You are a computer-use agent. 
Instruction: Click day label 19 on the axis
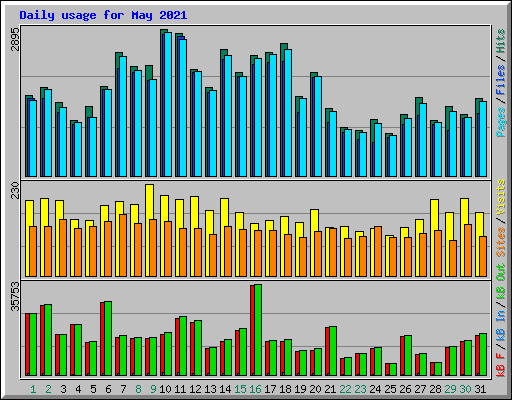[300, 389]
